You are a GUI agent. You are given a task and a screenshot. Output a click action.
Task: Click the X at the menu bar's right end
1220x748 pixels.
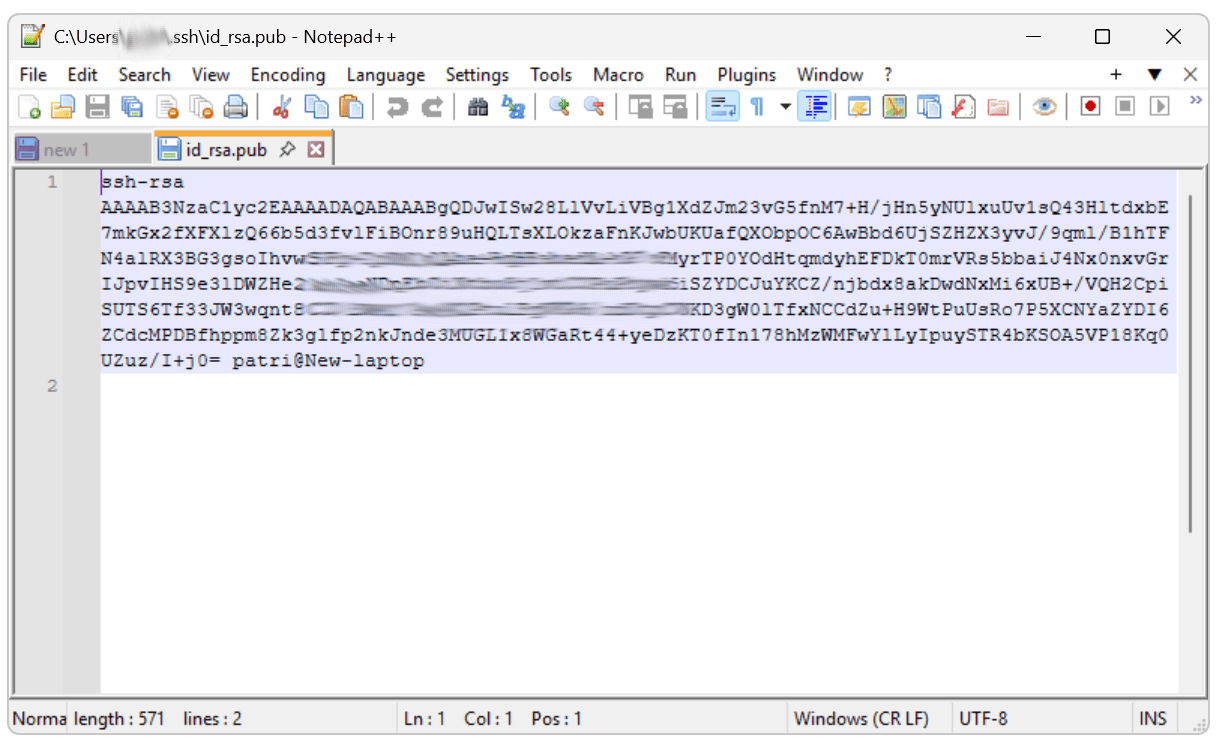click(x=1190, y=75)
